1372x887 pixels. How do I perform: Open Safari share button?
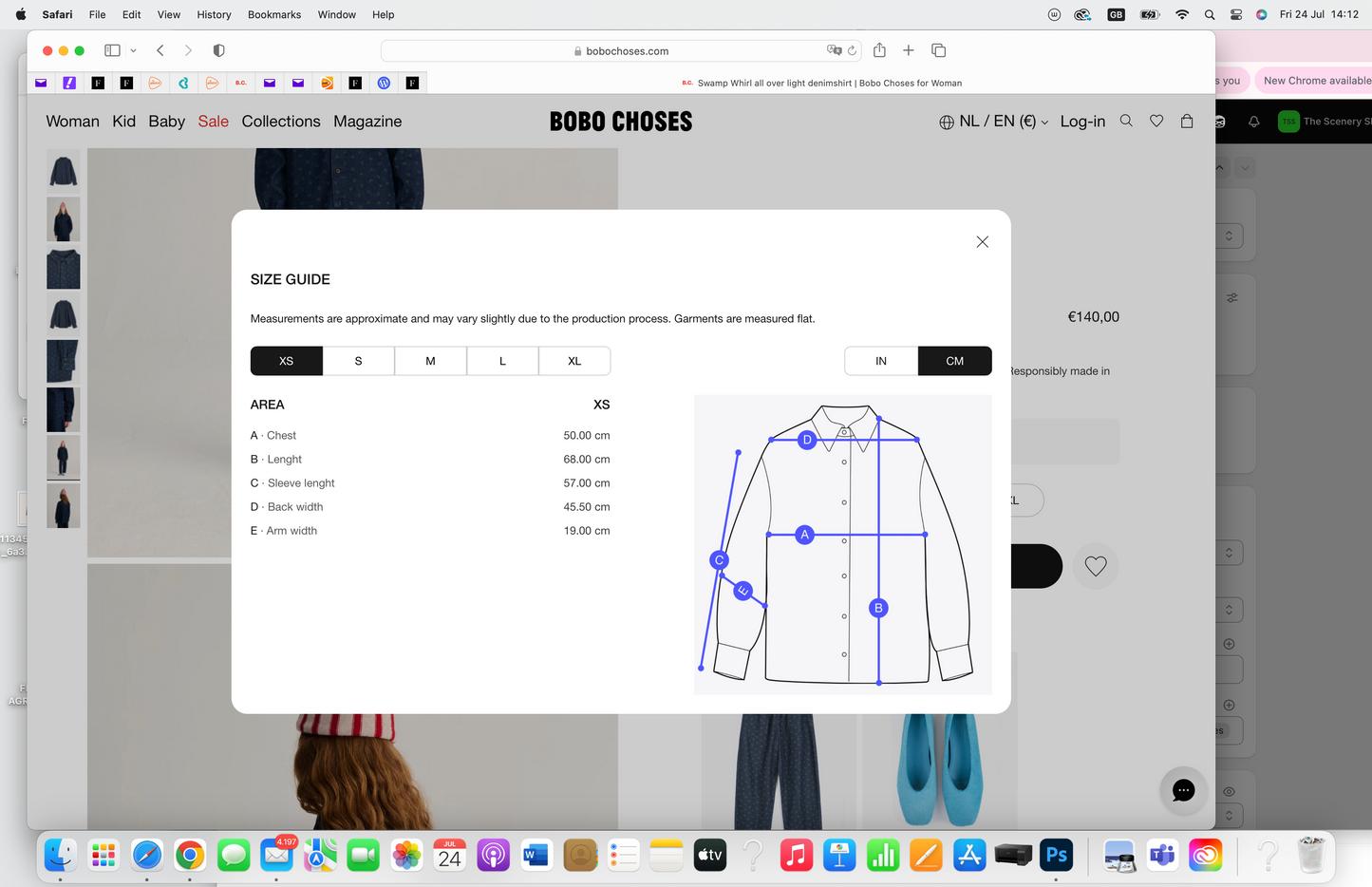[x=879, y=50]
